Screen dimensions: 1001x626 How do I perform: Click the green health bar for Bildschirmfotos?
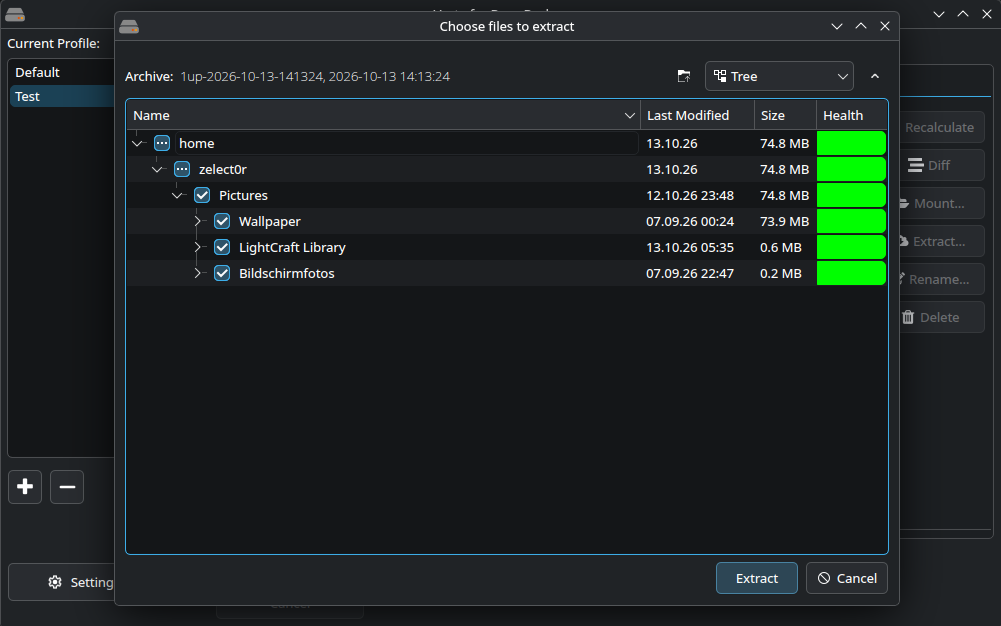(852, 274)
